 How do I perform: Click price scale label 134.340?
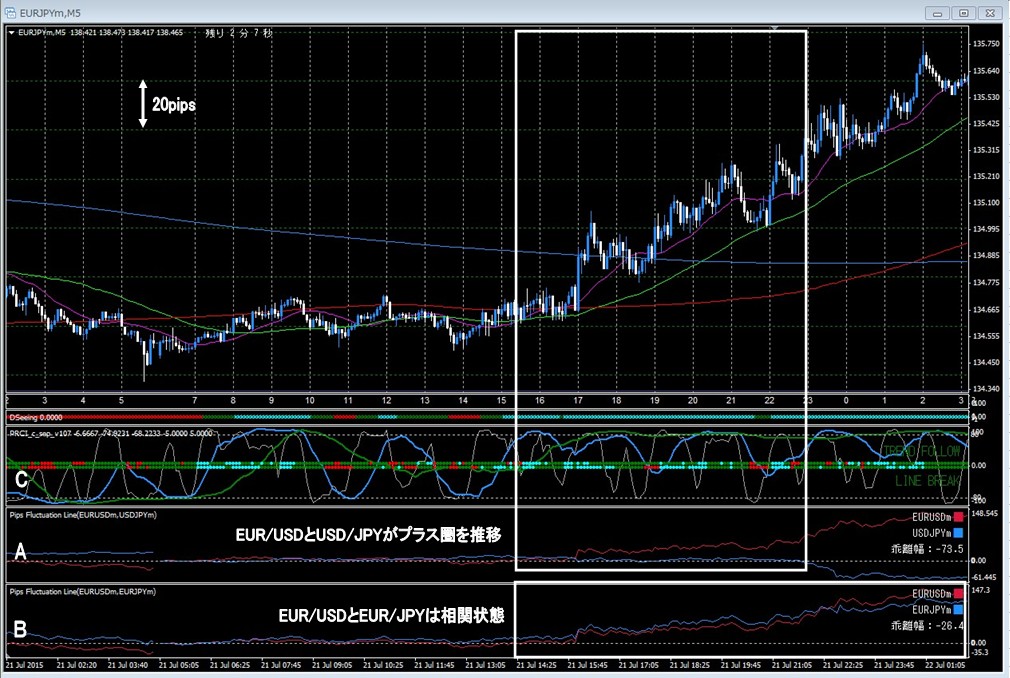[x=986, y=389]
